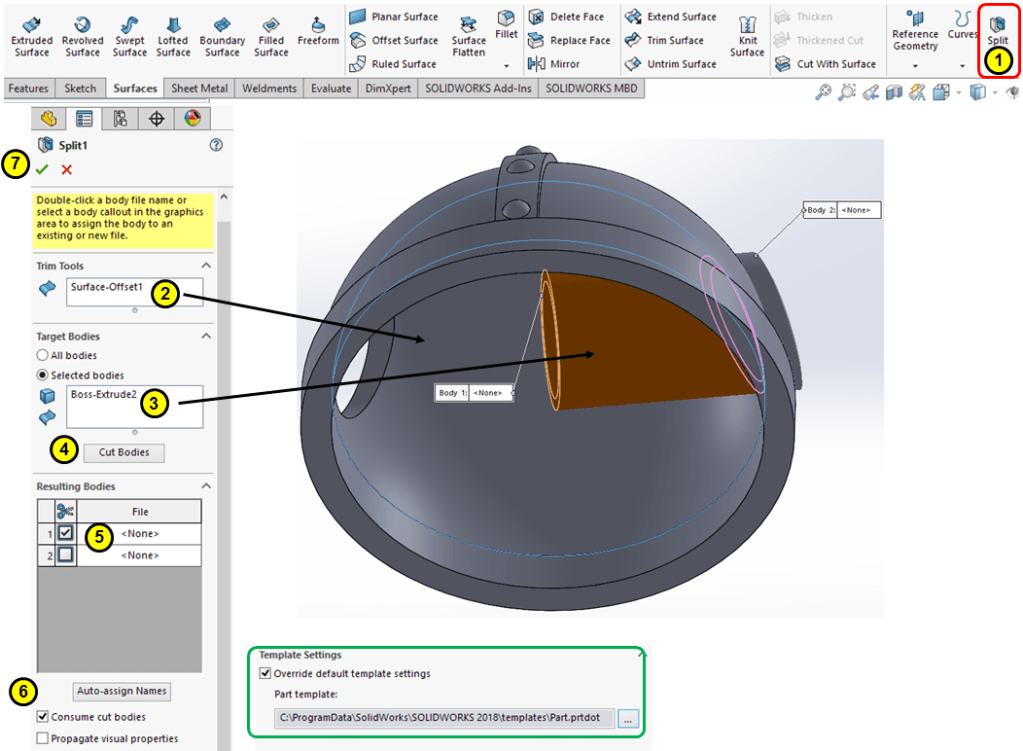Collapse the Trim Tools section
1023x751 pixels.
(x=206, y=266)
